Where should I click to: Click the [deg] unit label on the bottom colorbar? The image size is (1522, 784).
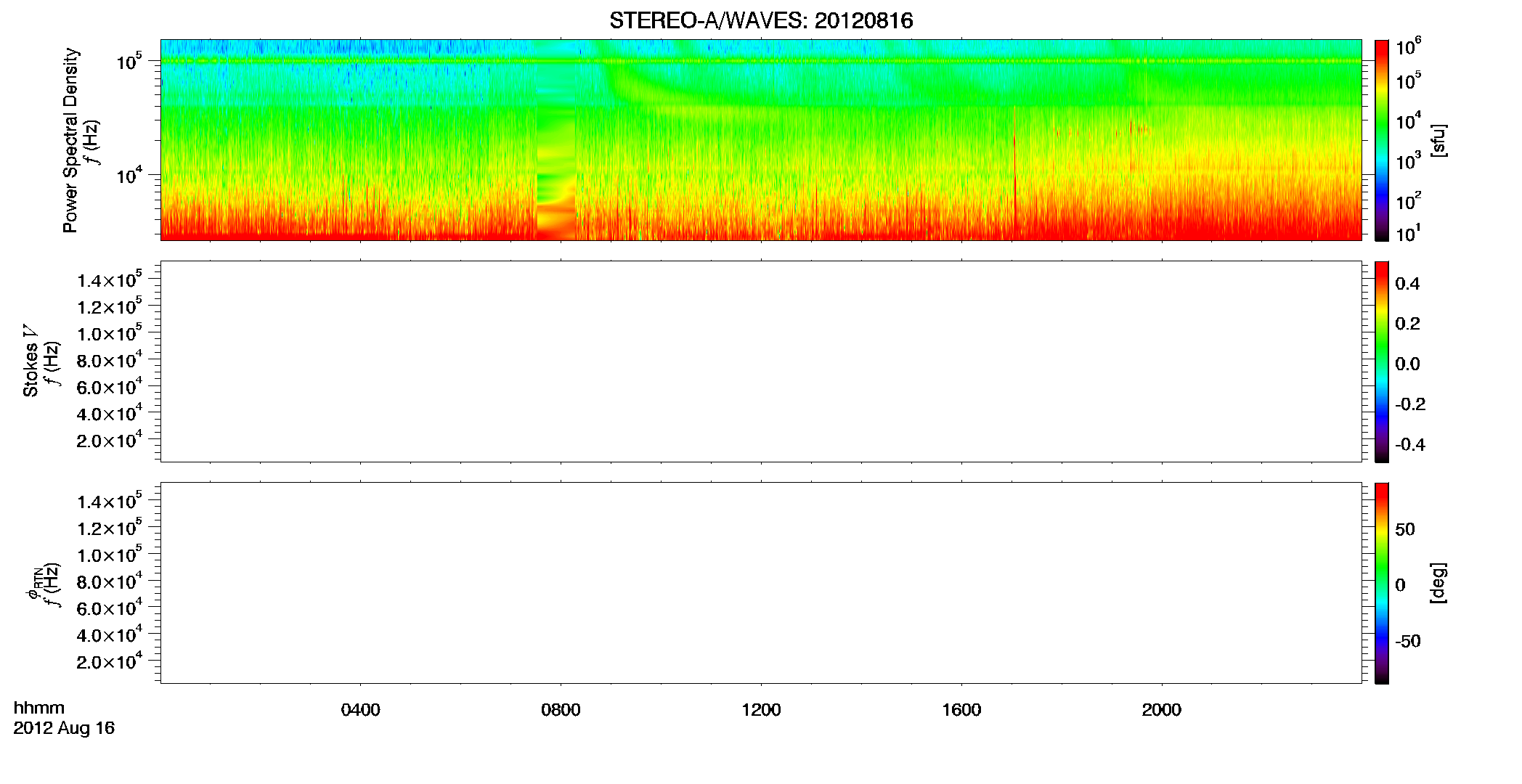coord(1438,583)
